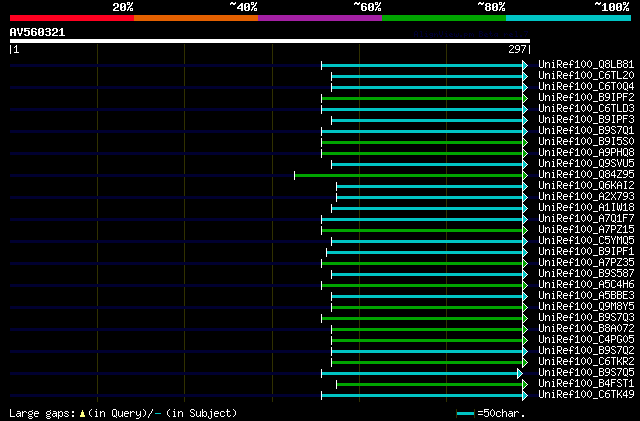Screen dimensions: 640x421
Task: Click the green alignment bar for B9IPF2
Action: tap(422, 98)
